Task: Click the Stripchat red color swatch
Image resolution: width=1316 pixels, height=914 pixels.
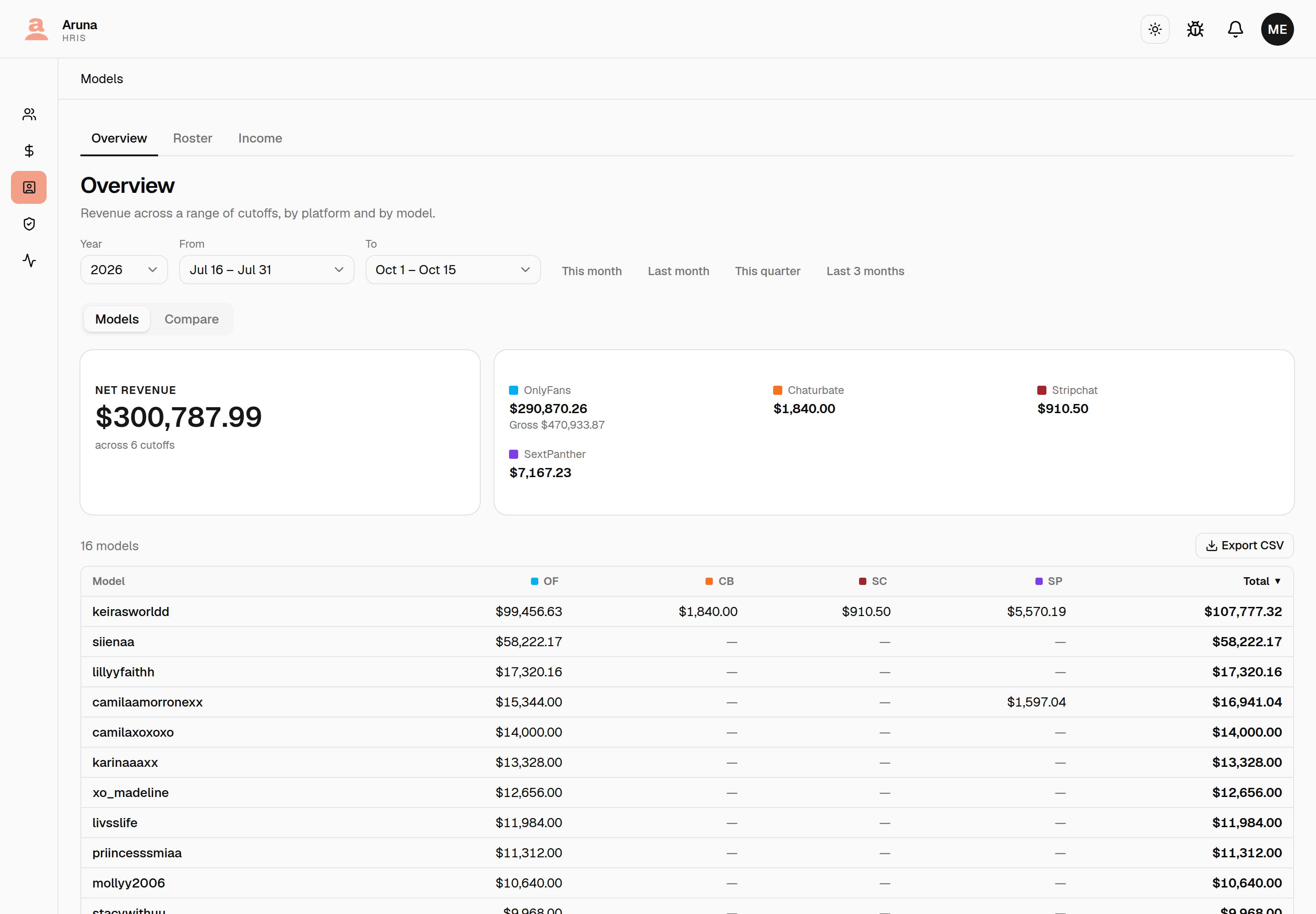Action: click(x=1042, y=390)
